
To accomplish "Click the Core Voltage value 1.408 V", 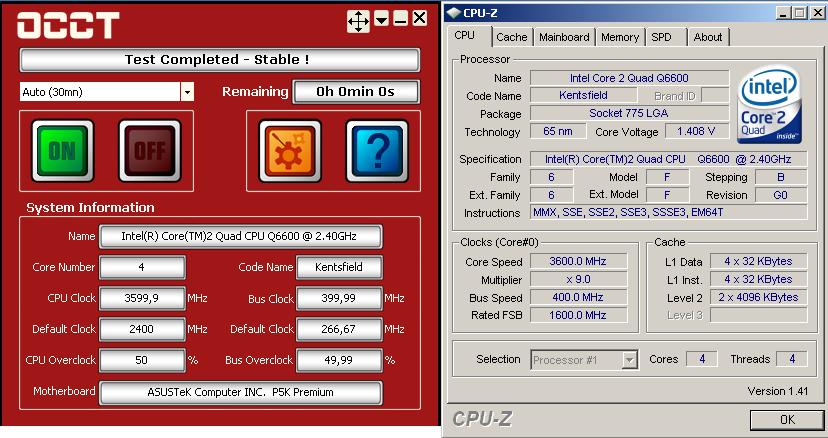I will [697, 131].
